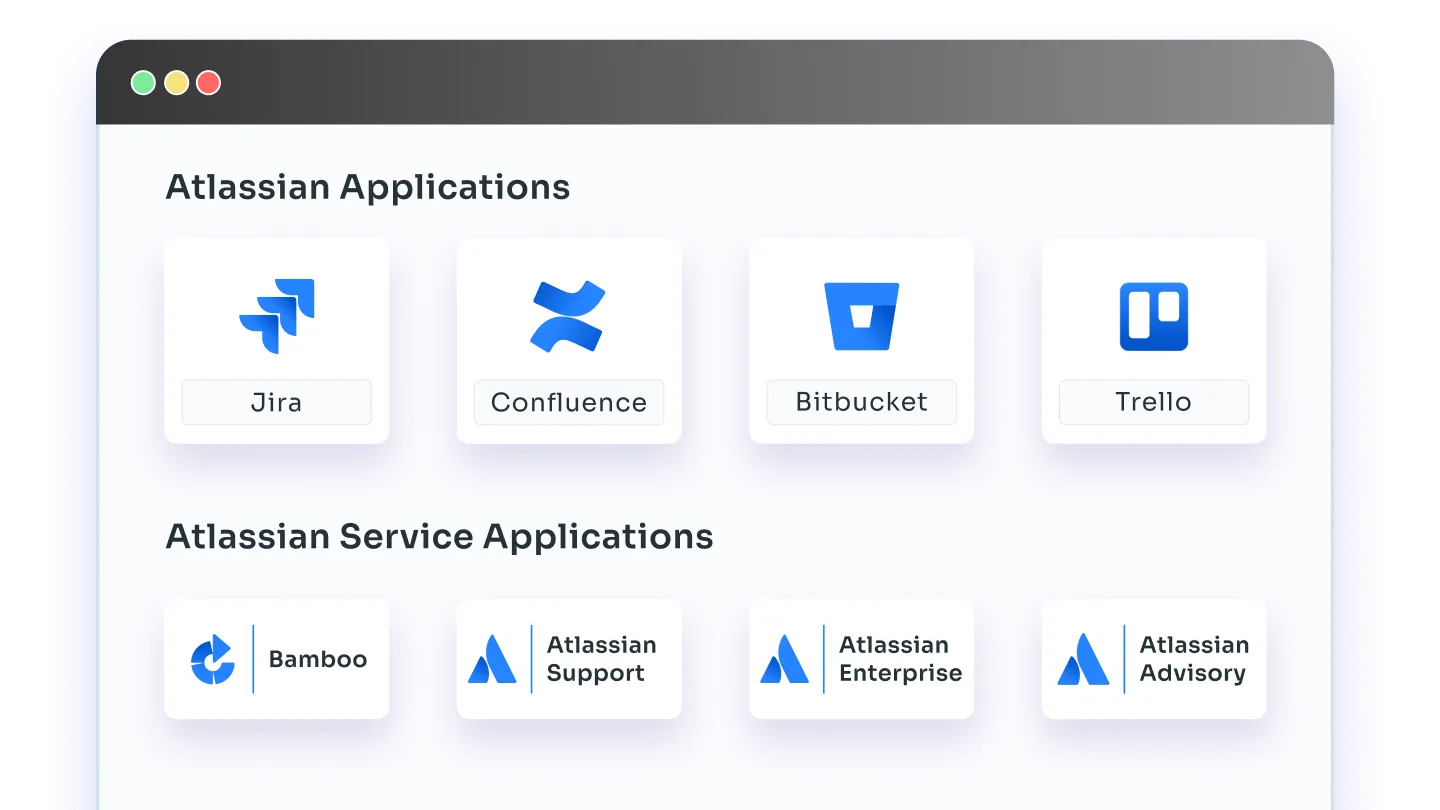The width and height of the screenshot is (1440, 810).
Task: Click the Trello board icon
Action: (x=1153, y=316)
